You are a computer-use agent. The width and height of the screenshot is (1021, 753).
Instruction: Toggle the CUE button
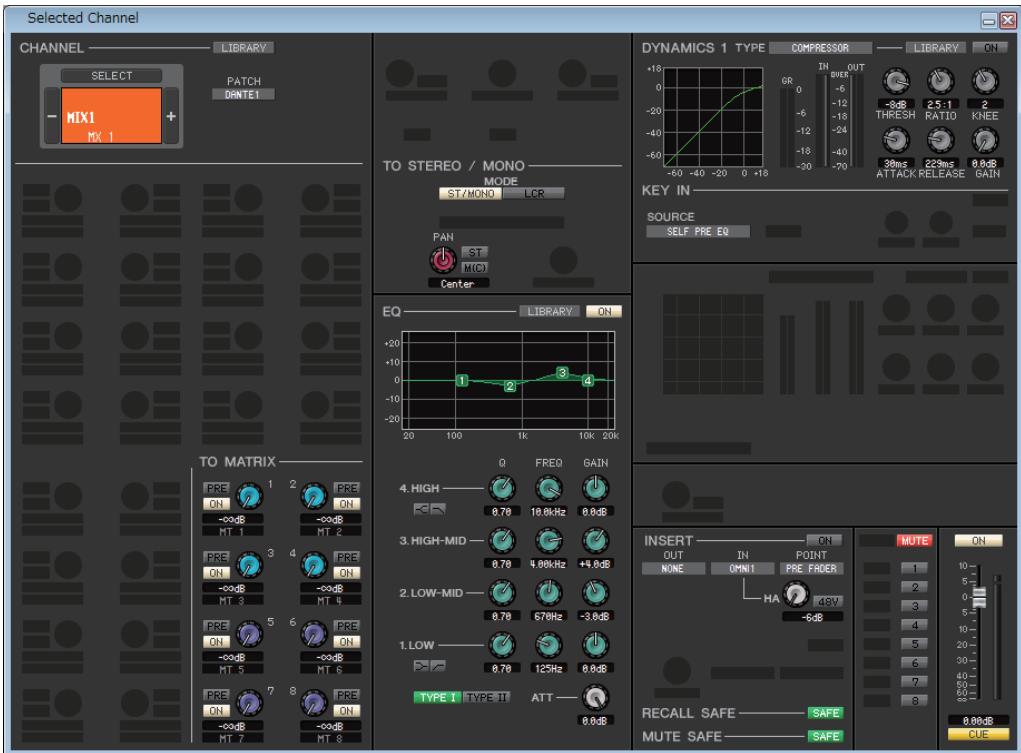978,734
